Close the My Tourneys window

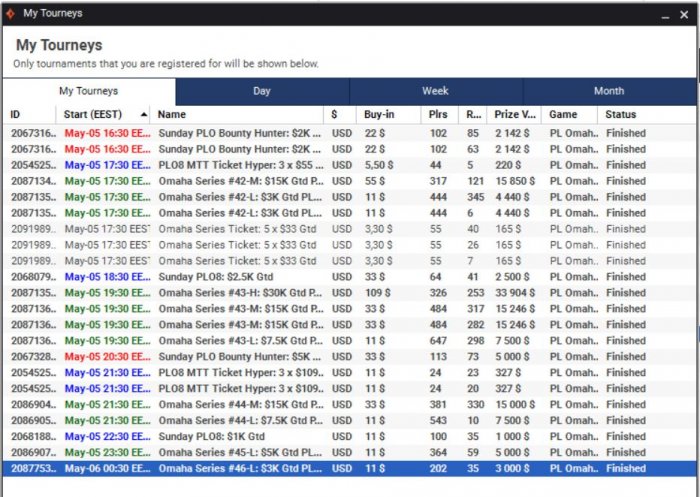[684, 14]
